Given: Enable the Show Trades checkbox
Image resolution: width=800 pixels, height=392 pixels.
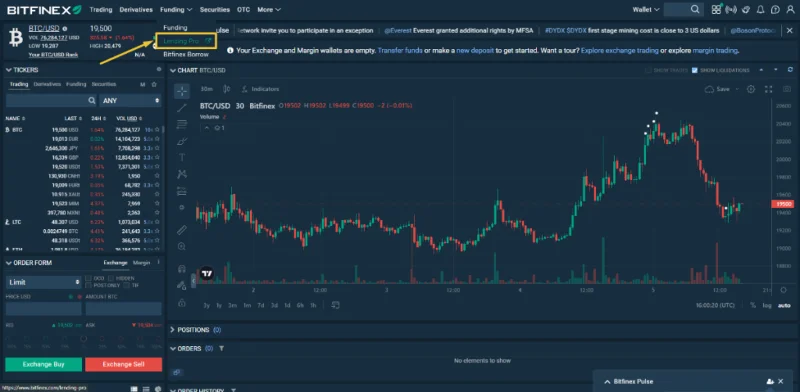Looking at the screenshot, I should tap(648, 70).
